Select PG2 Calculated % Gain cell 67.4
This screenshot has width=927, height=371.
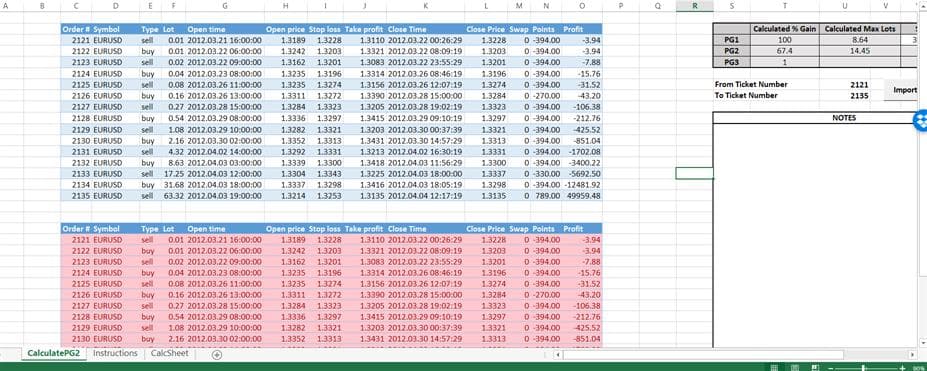pos(785,51)
